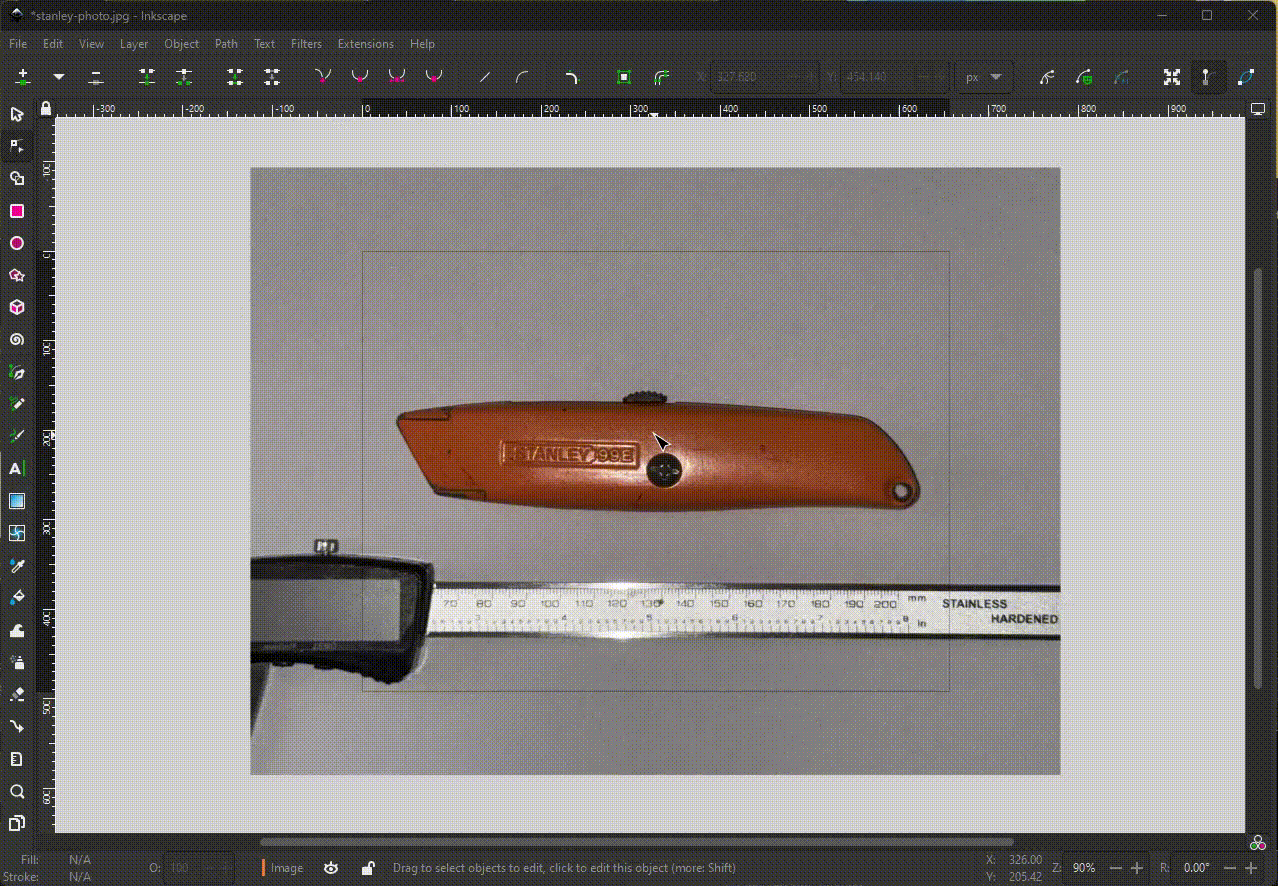The height and width of the screenshot is (886, 1278).
Task: Choose the 3D Box tool
Action: (x=17, y=308)
